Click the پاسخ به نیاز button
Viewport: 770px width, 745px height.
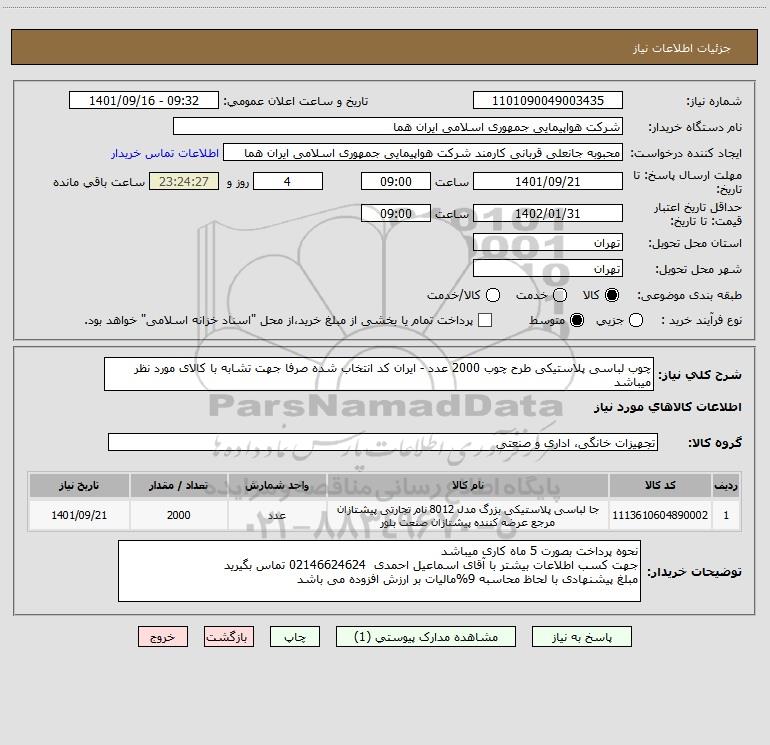click(581, 637)
